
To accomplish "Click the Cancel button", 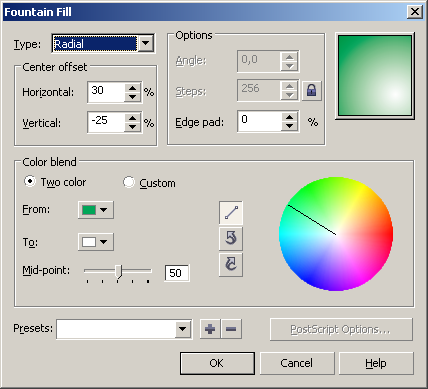I will pos(297,363).
